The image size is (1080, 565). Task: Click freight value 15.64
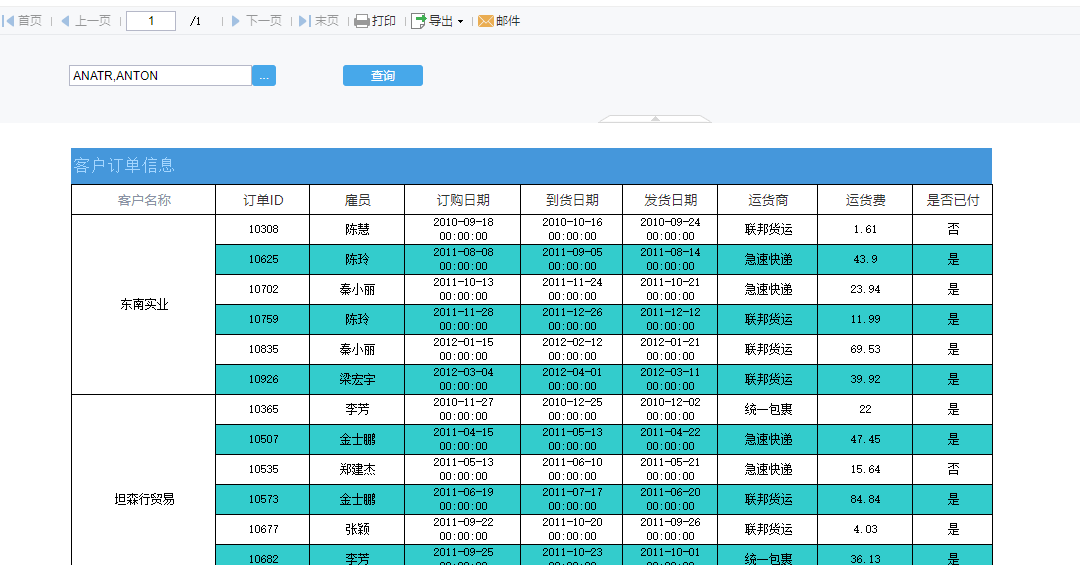pyautogui.click(x=865, y=469)
